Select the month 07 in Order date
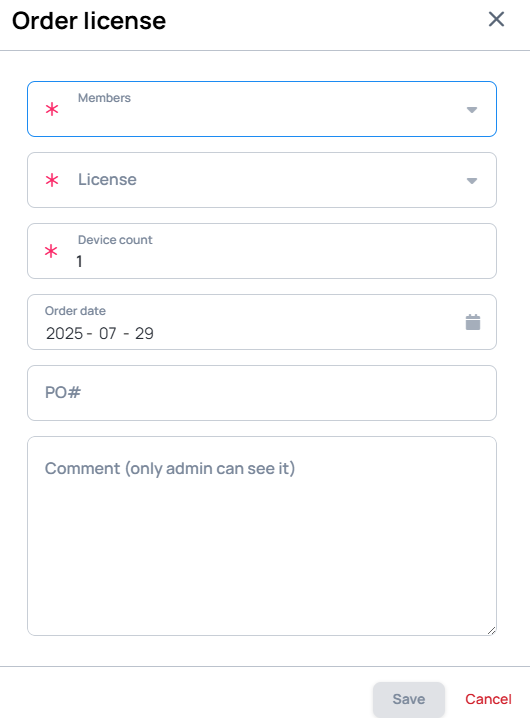This screenshot has width=530, height=718. coord(108,333)
